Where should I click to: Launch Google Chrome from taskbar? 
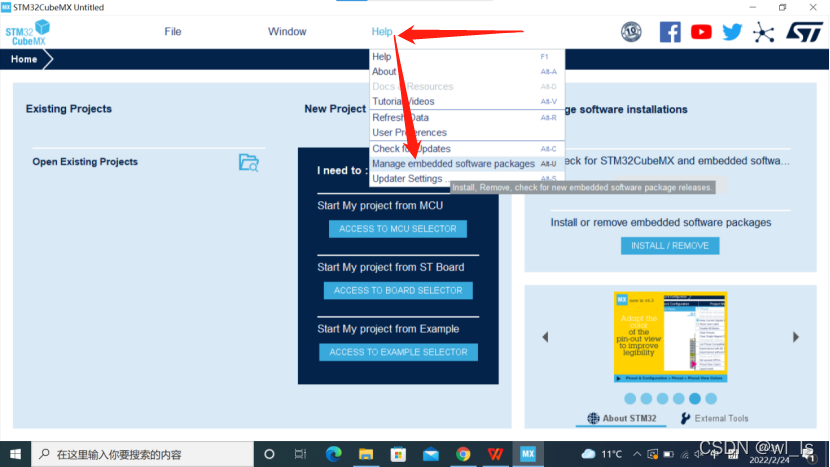point(463,454)
